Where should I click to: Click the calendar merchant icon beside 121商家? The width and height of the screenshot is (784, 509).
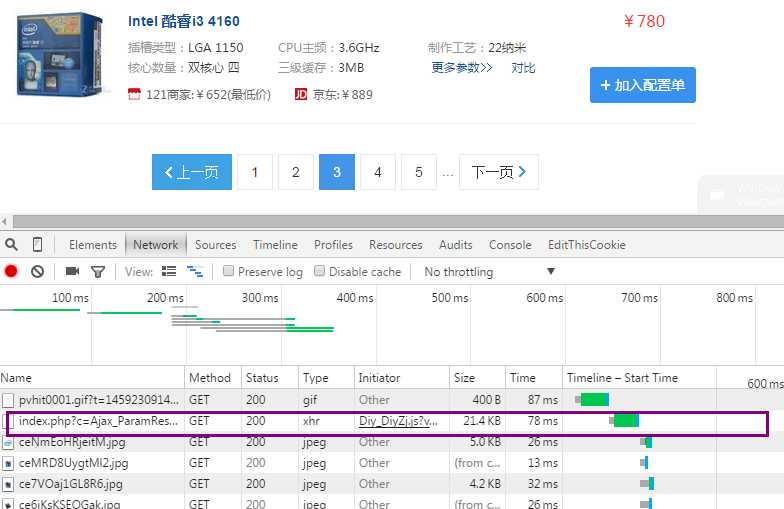pos(134,94)
